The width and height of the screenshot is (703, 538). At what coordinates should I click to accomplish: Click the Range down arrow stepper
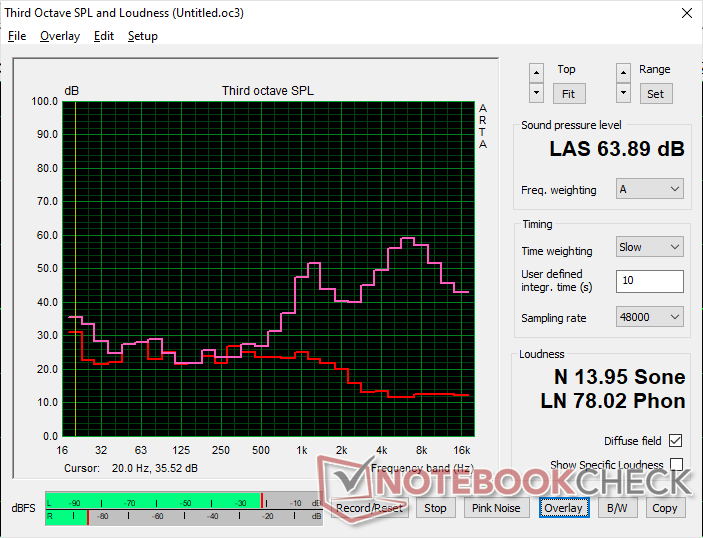point(623,93)
